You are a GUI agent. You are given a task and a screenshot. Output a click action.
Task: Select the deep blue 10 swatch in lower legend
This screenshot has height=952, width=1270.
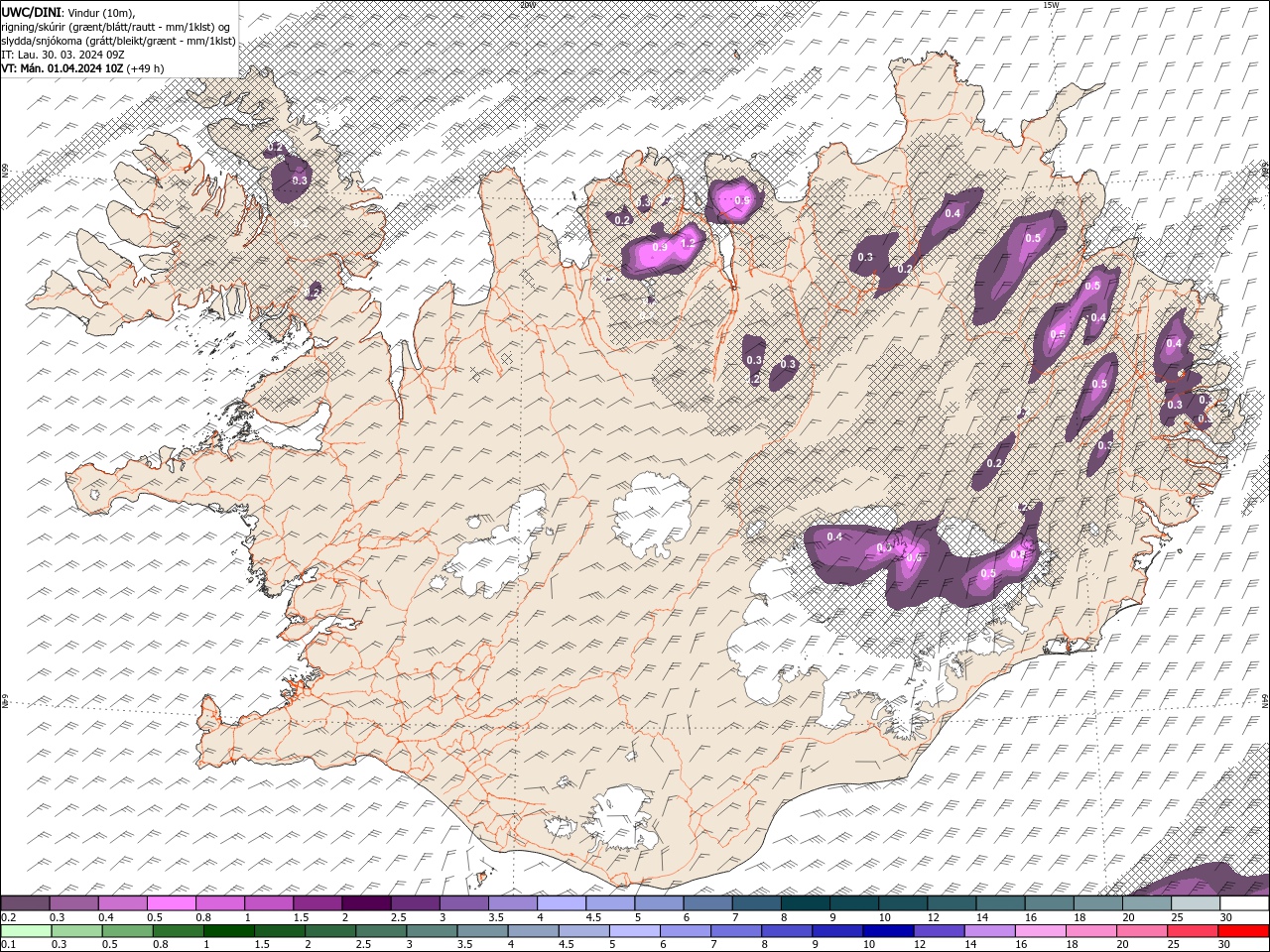click(x=888, y=931)
